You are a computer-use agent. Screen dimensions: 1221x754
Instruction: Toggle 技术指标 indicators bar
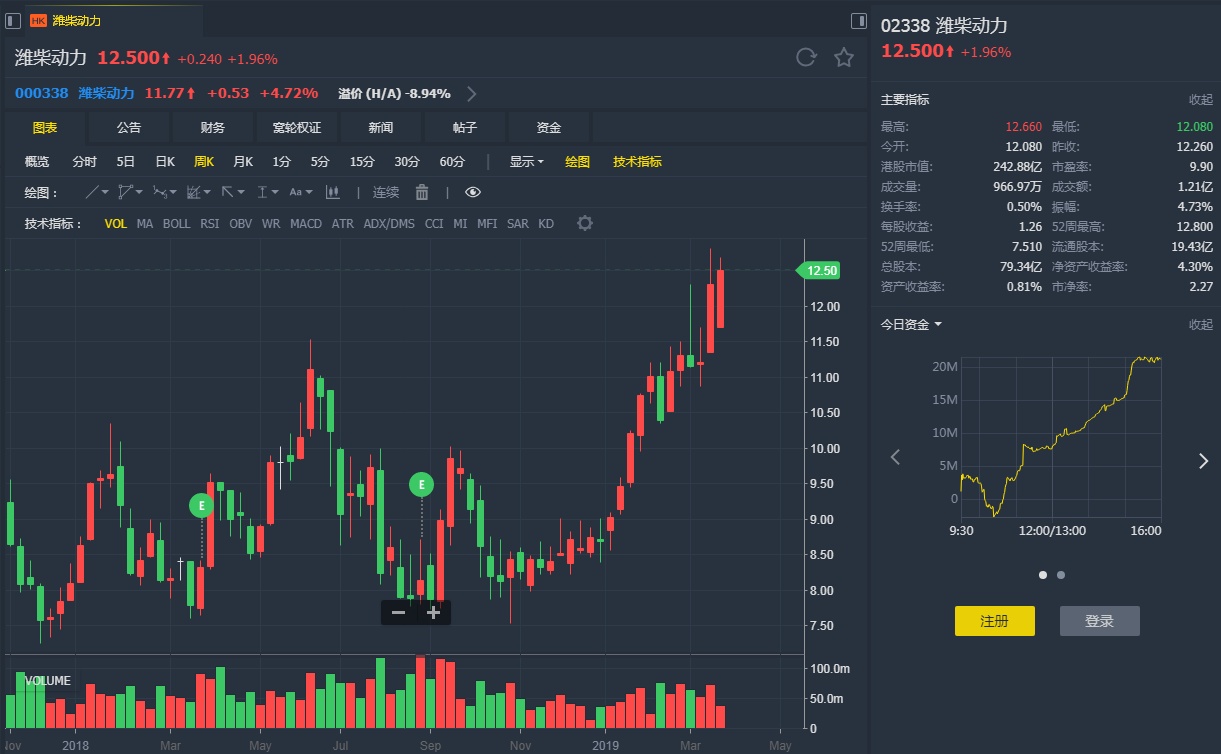click(x=637, y=161)
